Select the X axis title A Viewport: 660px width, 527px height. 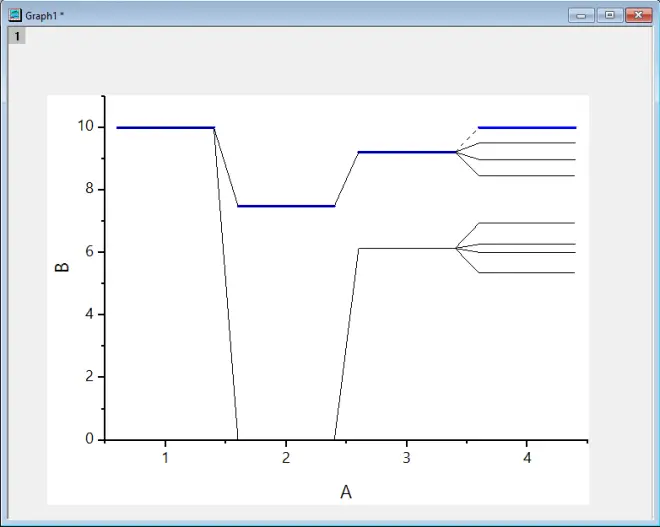click(x=346, y=492)
